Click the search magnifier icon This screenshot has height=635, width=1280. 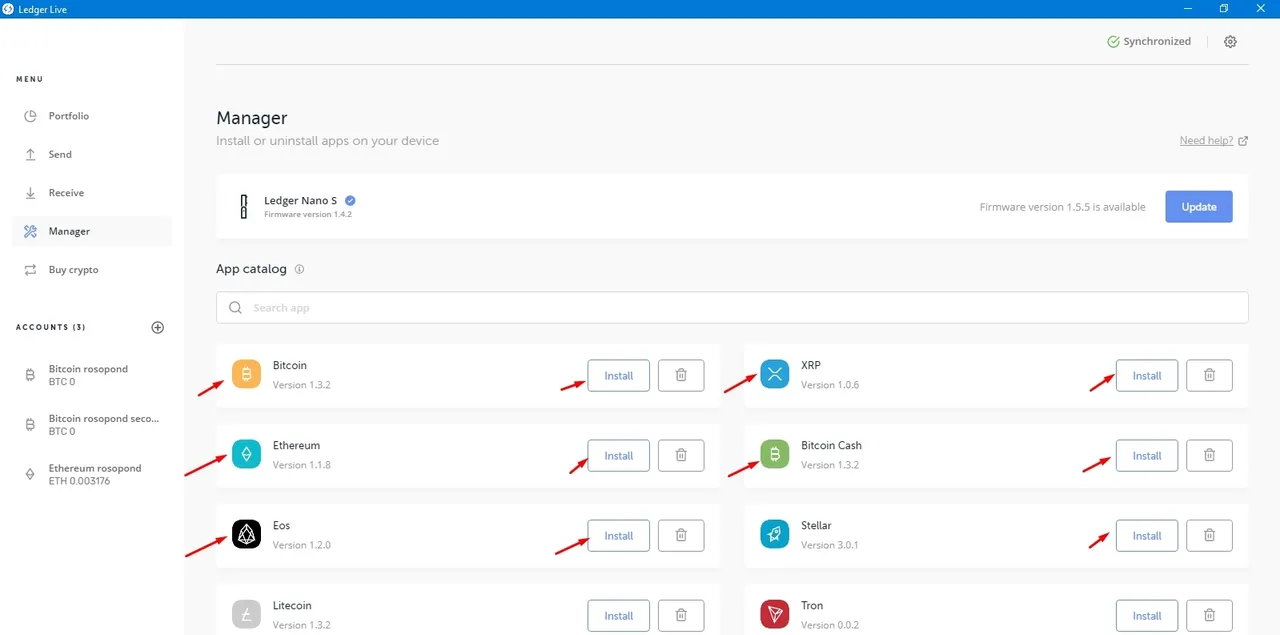(236, 308)
